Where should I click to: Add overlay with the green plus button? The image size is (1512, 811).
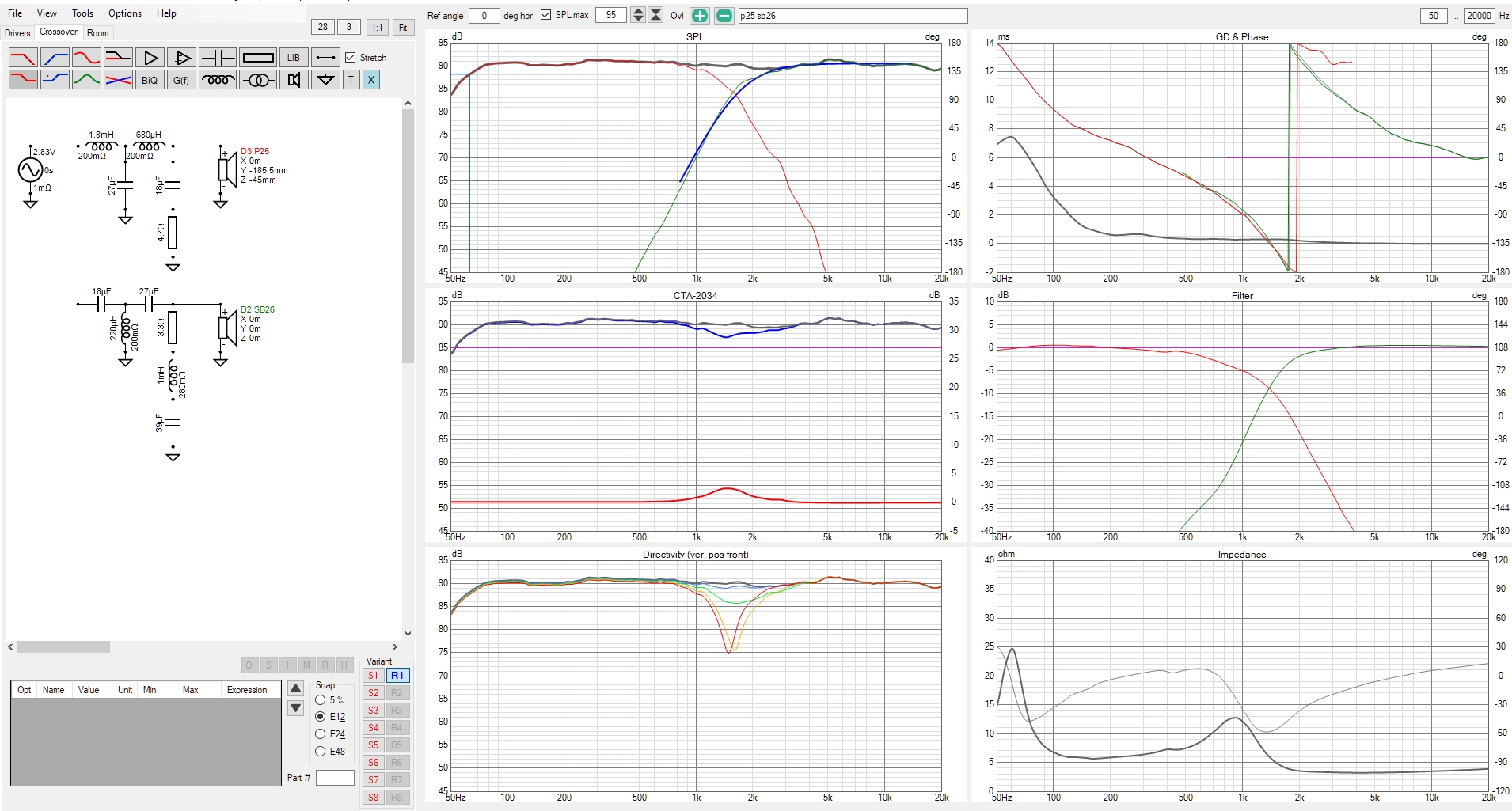tap(700, 16)
